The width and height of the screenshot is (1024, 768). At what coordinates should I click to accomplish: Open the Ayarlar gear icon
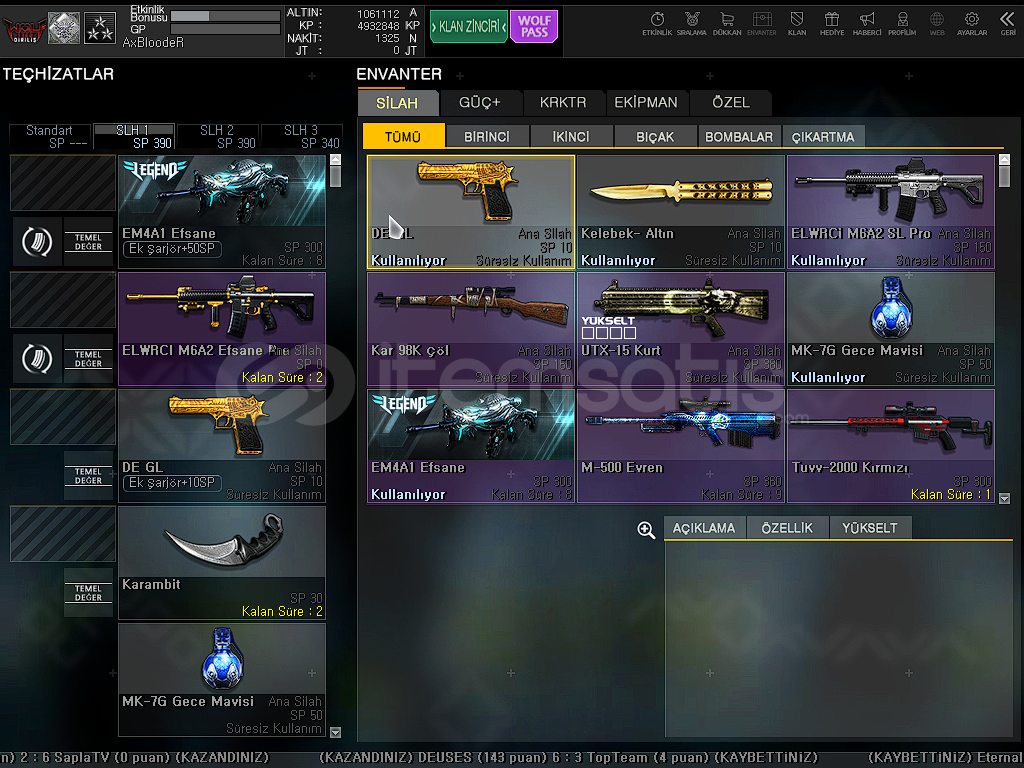[972, 24]
